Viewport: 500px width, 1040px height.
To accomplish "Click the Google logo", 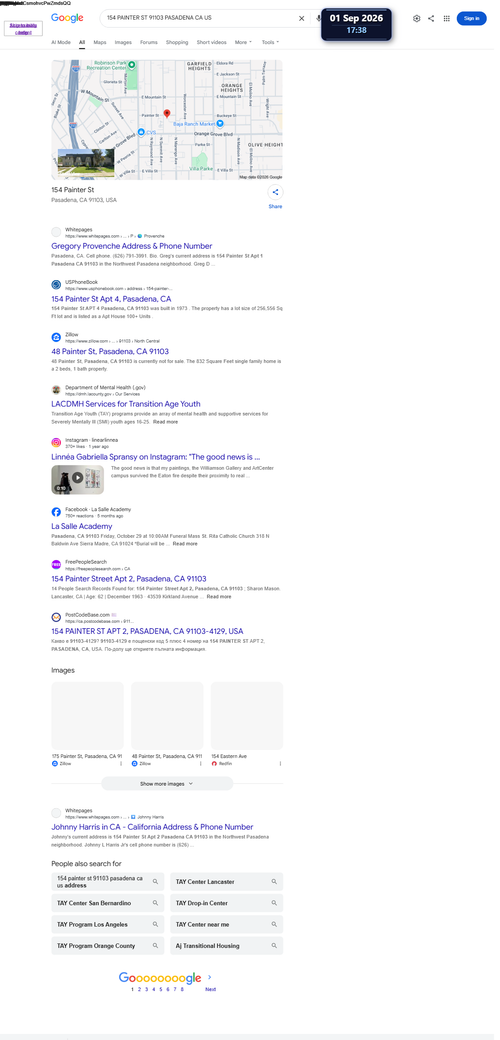I will point(67,18).
